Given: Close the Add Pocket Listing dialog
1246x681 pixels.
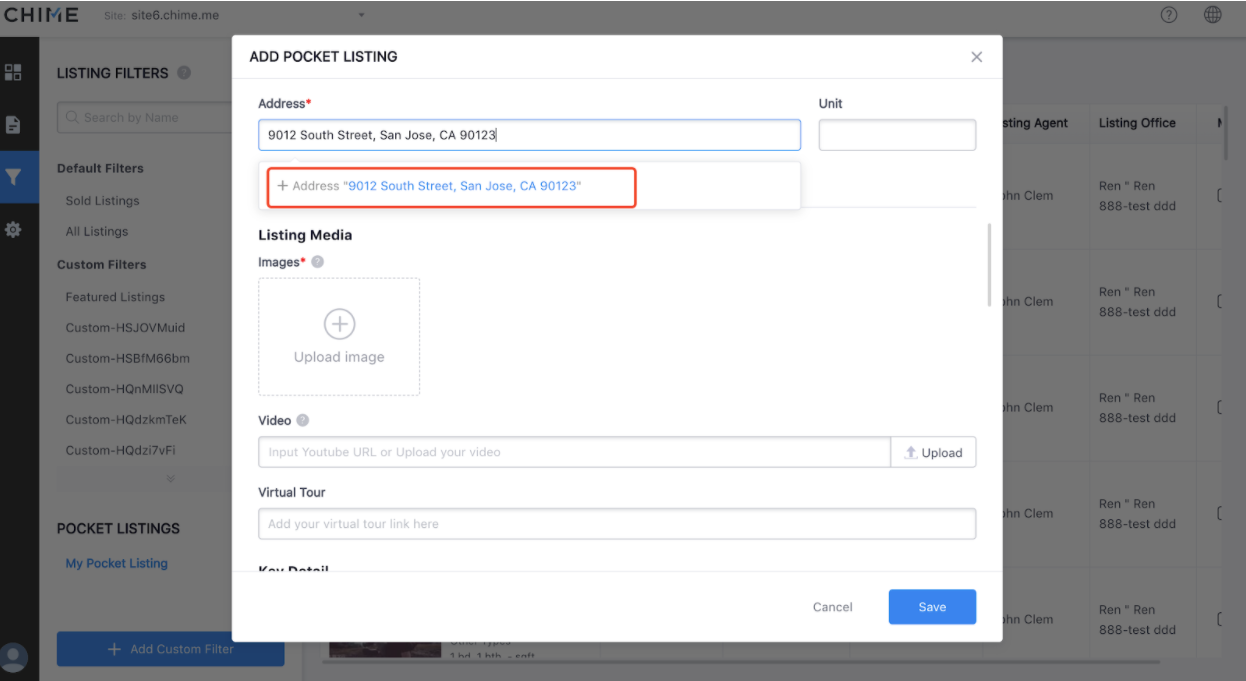Looking at the screenshot, I should point(977,57).
